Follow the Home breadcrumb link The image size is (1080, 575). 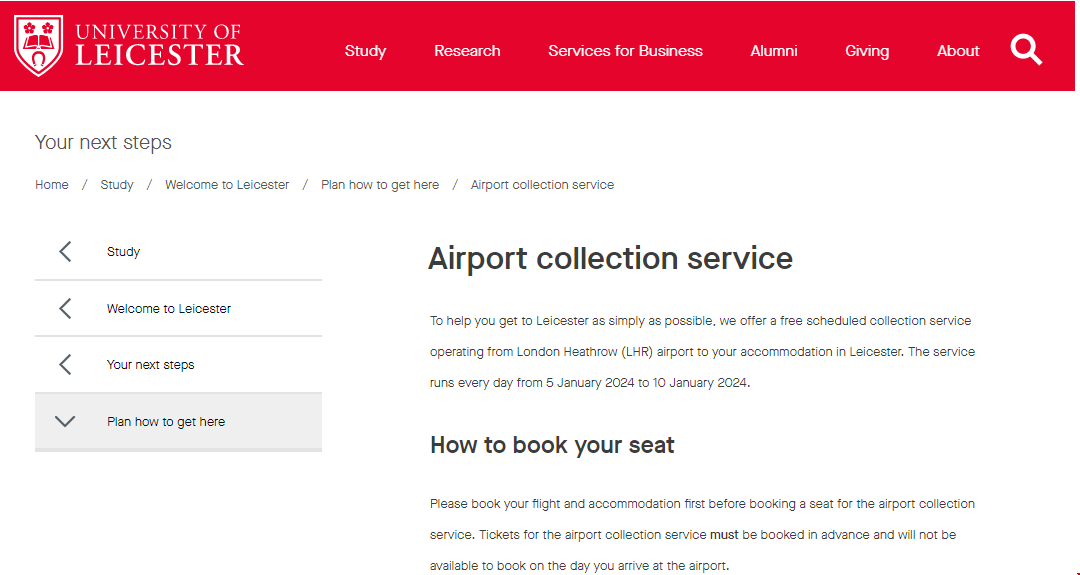tap(52, 185)
